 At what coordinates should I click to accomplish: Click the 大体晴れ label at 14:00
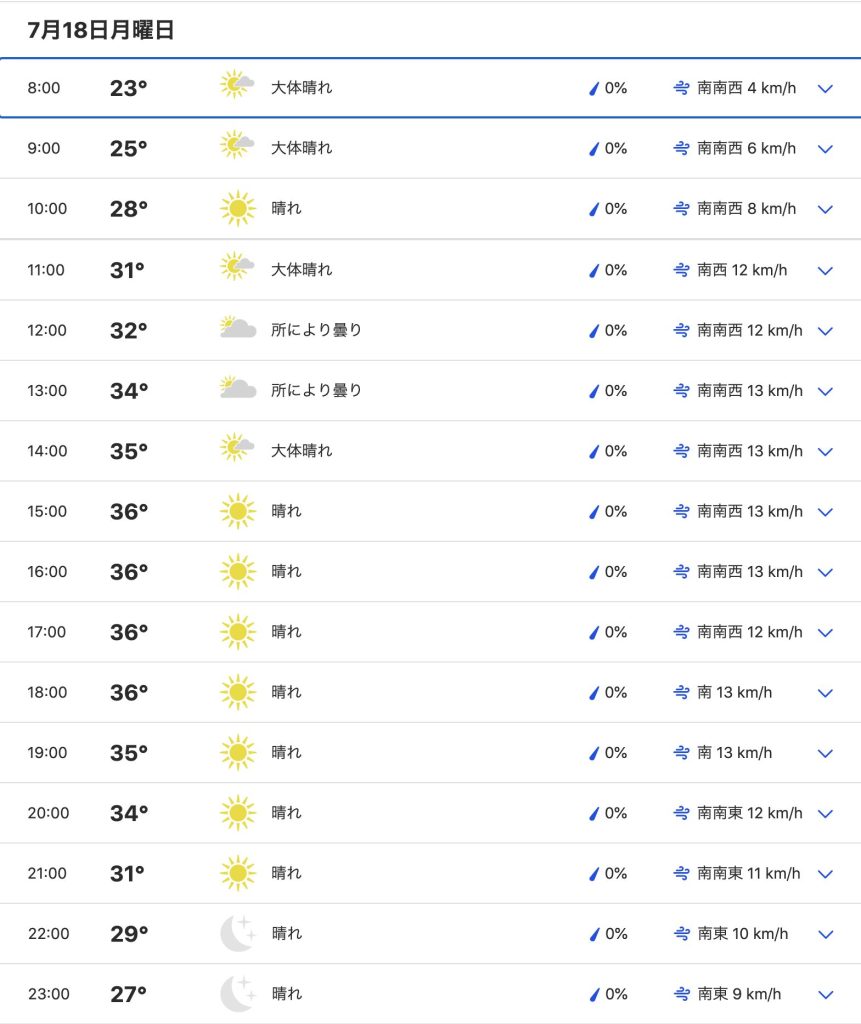point(302,451)
